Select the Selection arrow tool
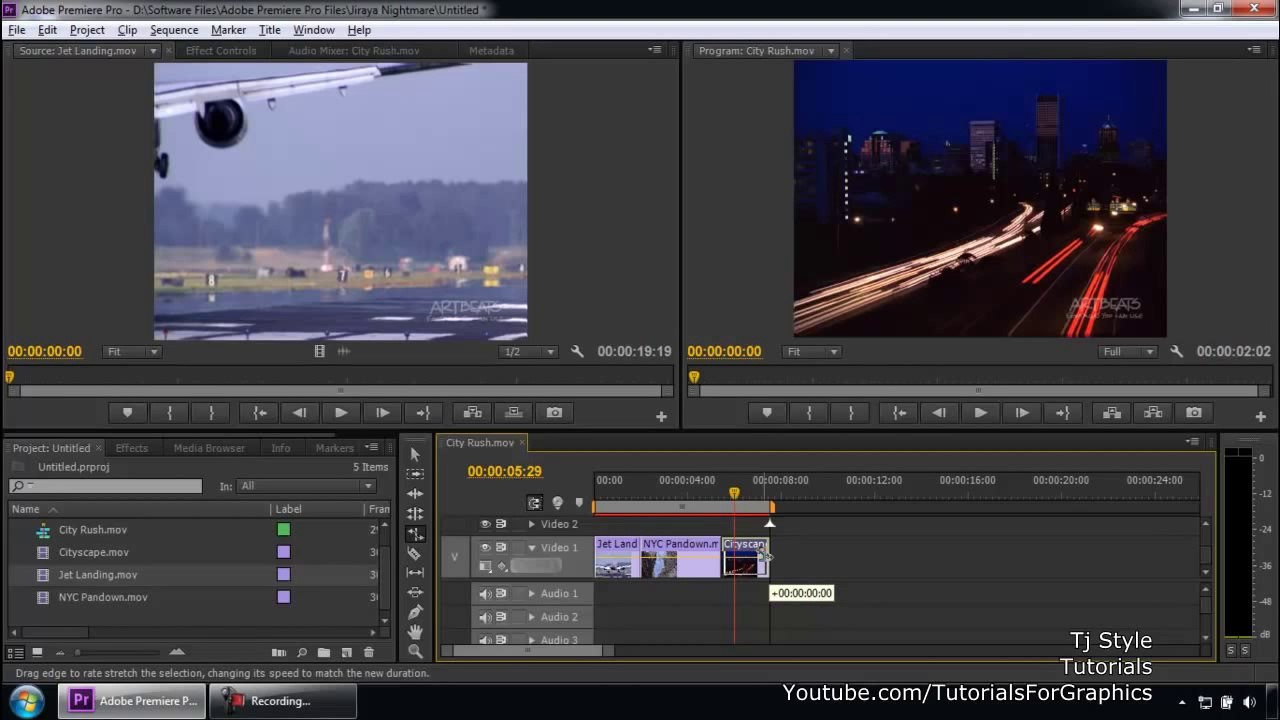1280x720 pixels. click(x=416, y=454)
